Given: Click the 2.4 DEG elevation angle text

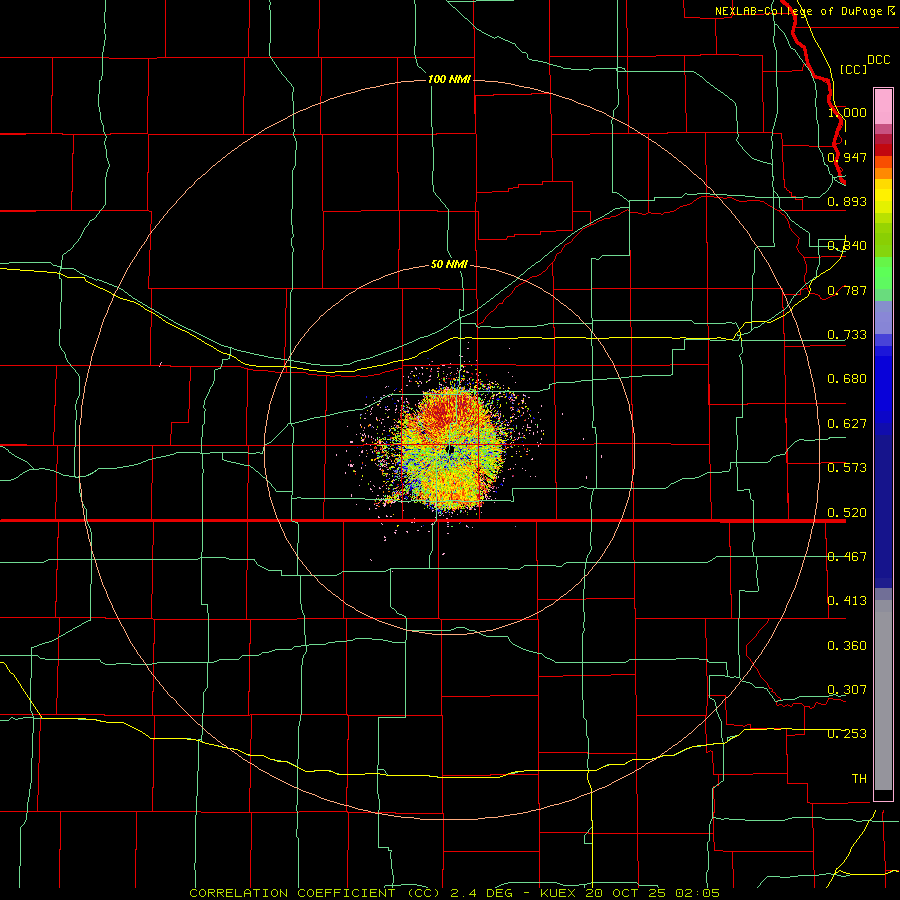Looking at the screenshot, I should click(483, 893).
